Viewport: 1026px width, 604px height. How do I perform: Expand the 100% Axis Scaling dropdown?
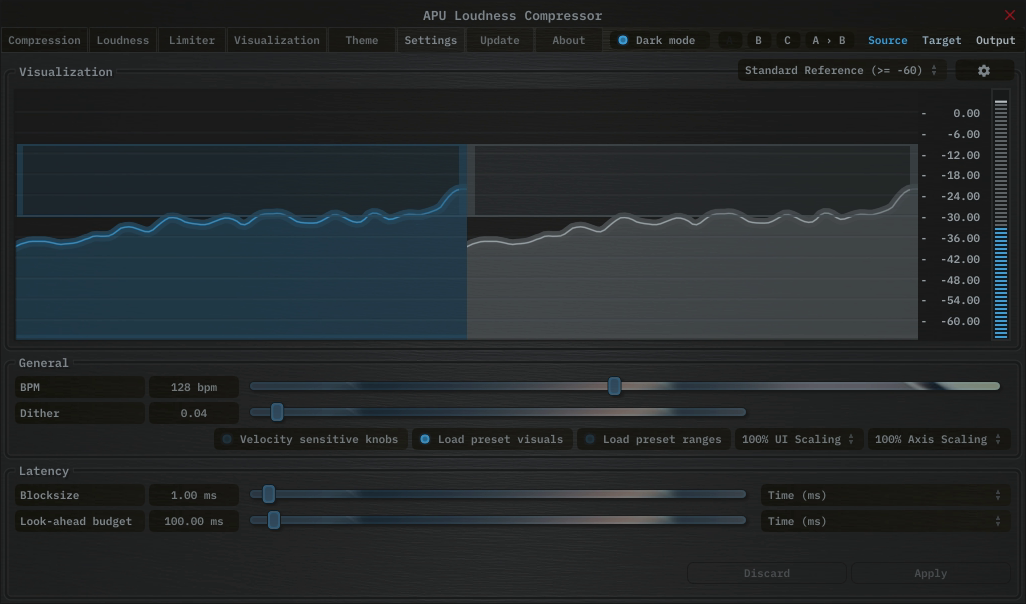[938, 439]
